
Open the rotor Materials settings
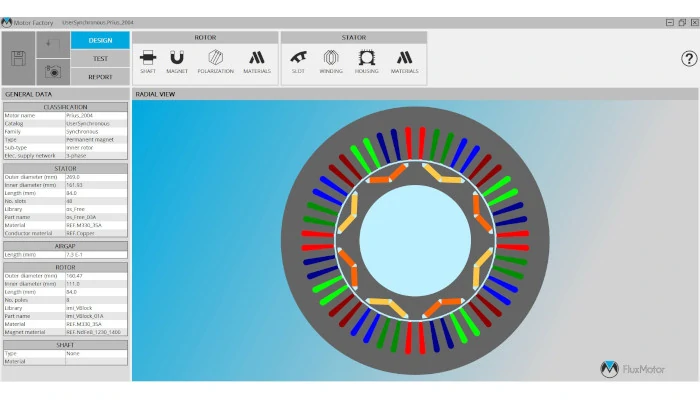pyautogui.click(x=257, y=62)
